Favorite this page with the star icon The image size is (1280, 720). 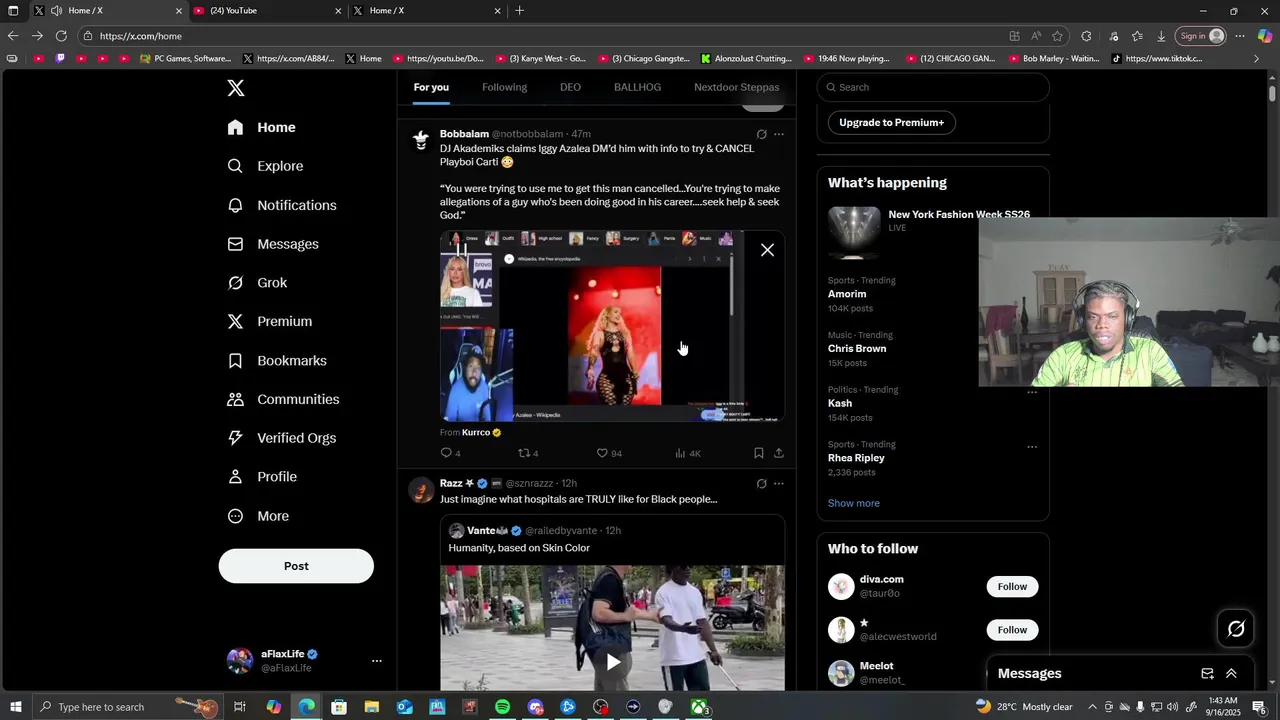click(1057, 36)
